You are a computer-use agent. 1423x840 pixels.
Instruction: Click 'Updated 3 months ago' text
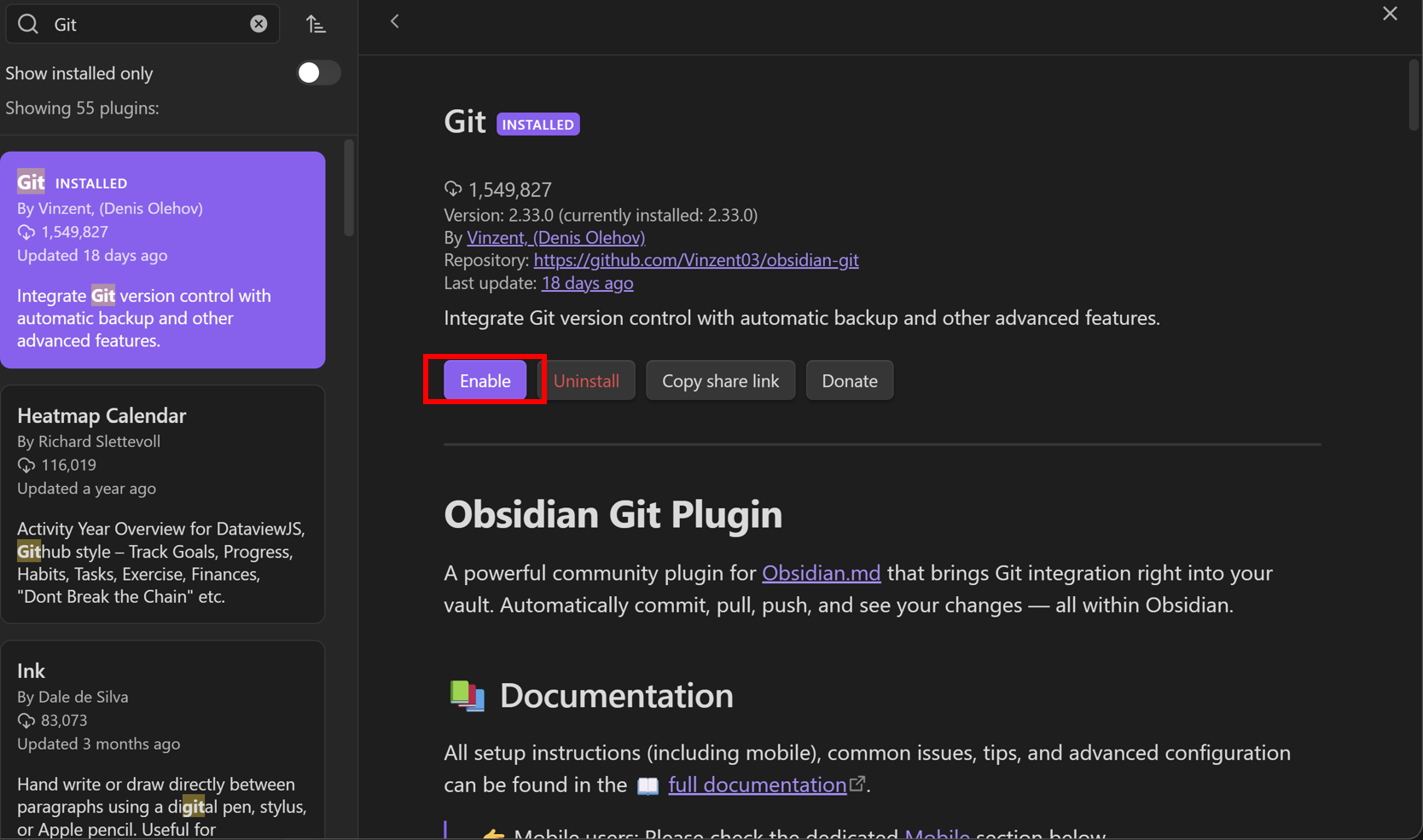click(x=99, y=744)
